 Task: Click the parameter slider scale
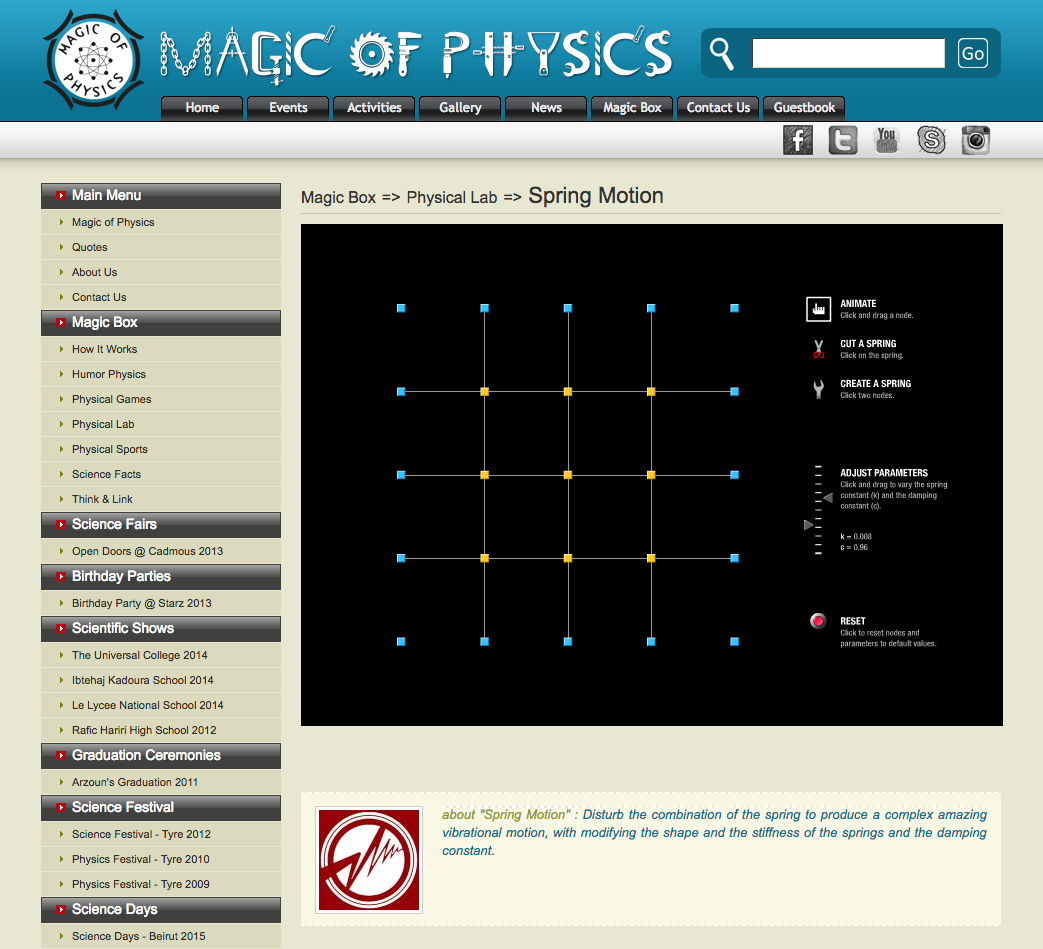(818, 510)
